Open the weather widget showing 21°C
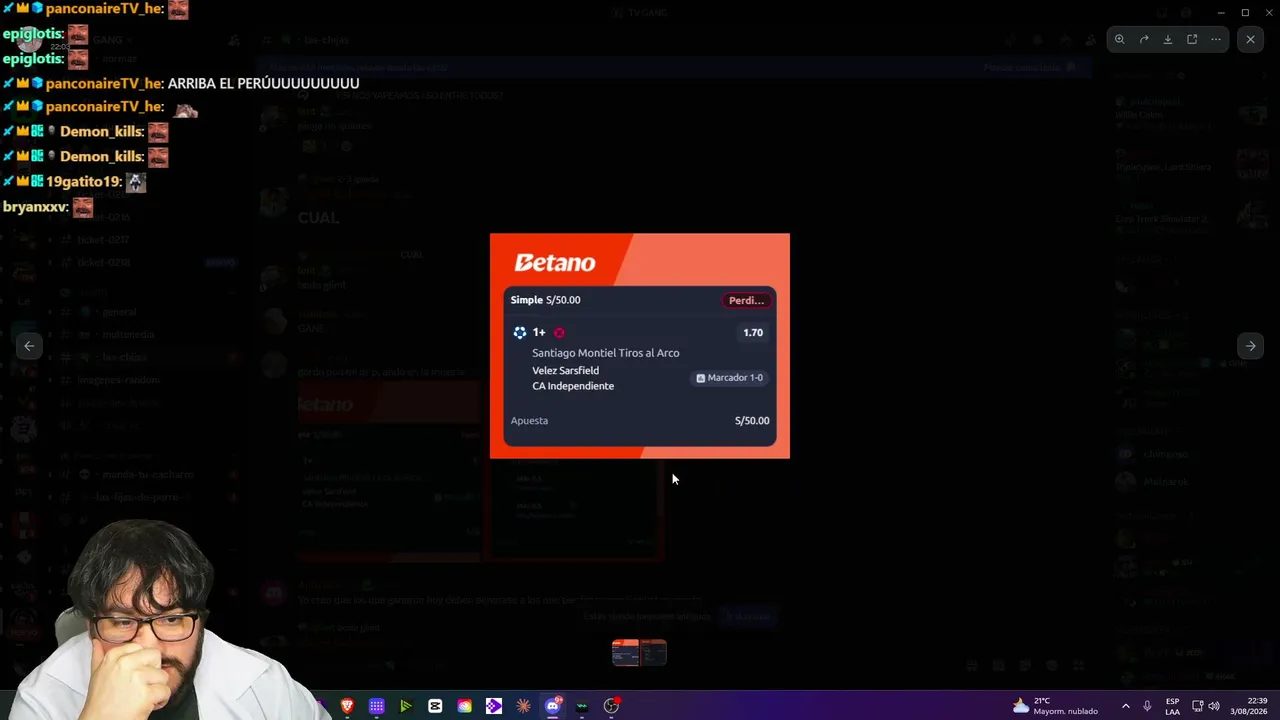 (1055, 706)
